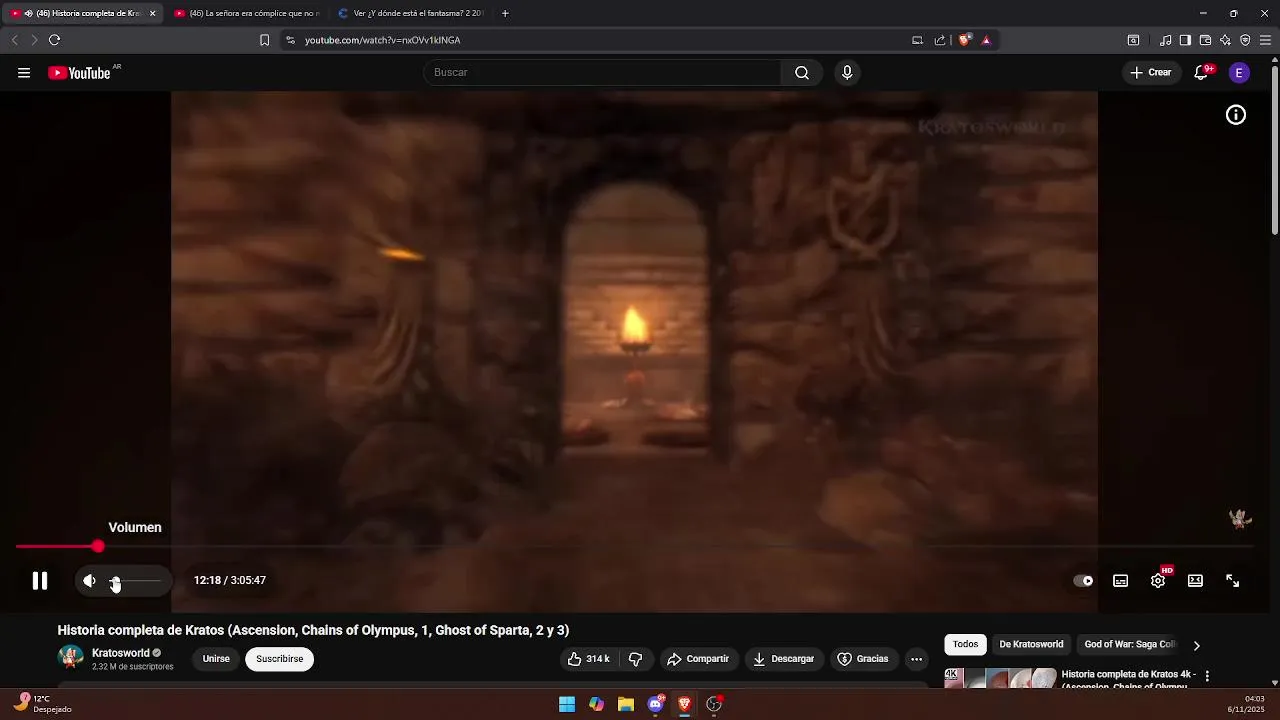
Task: Open options for Historia completa 4k suggestion
Action: pos(1207,676)
